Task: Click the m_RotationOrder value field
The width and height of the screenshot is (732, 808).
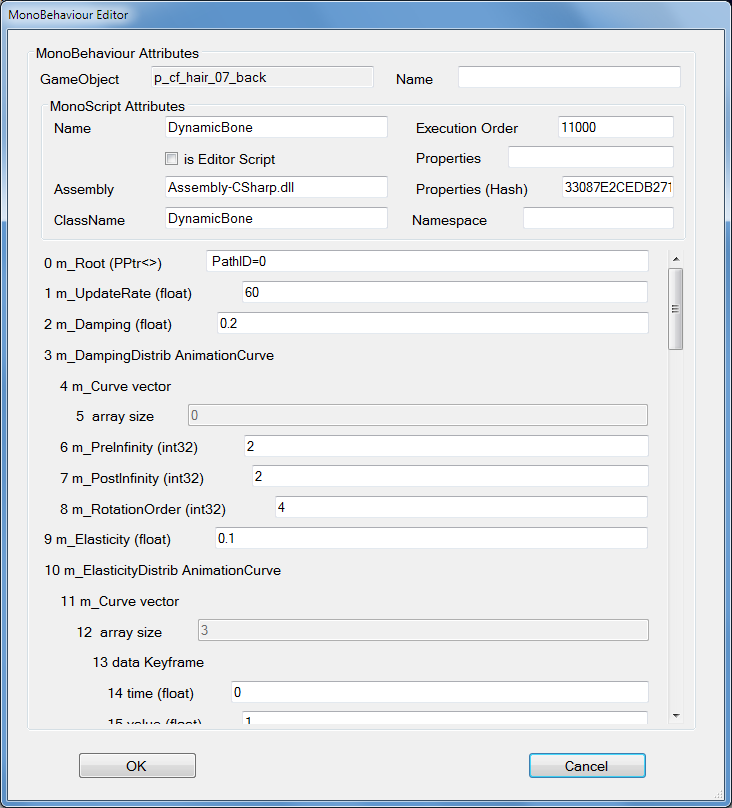Action: (461, 507)
